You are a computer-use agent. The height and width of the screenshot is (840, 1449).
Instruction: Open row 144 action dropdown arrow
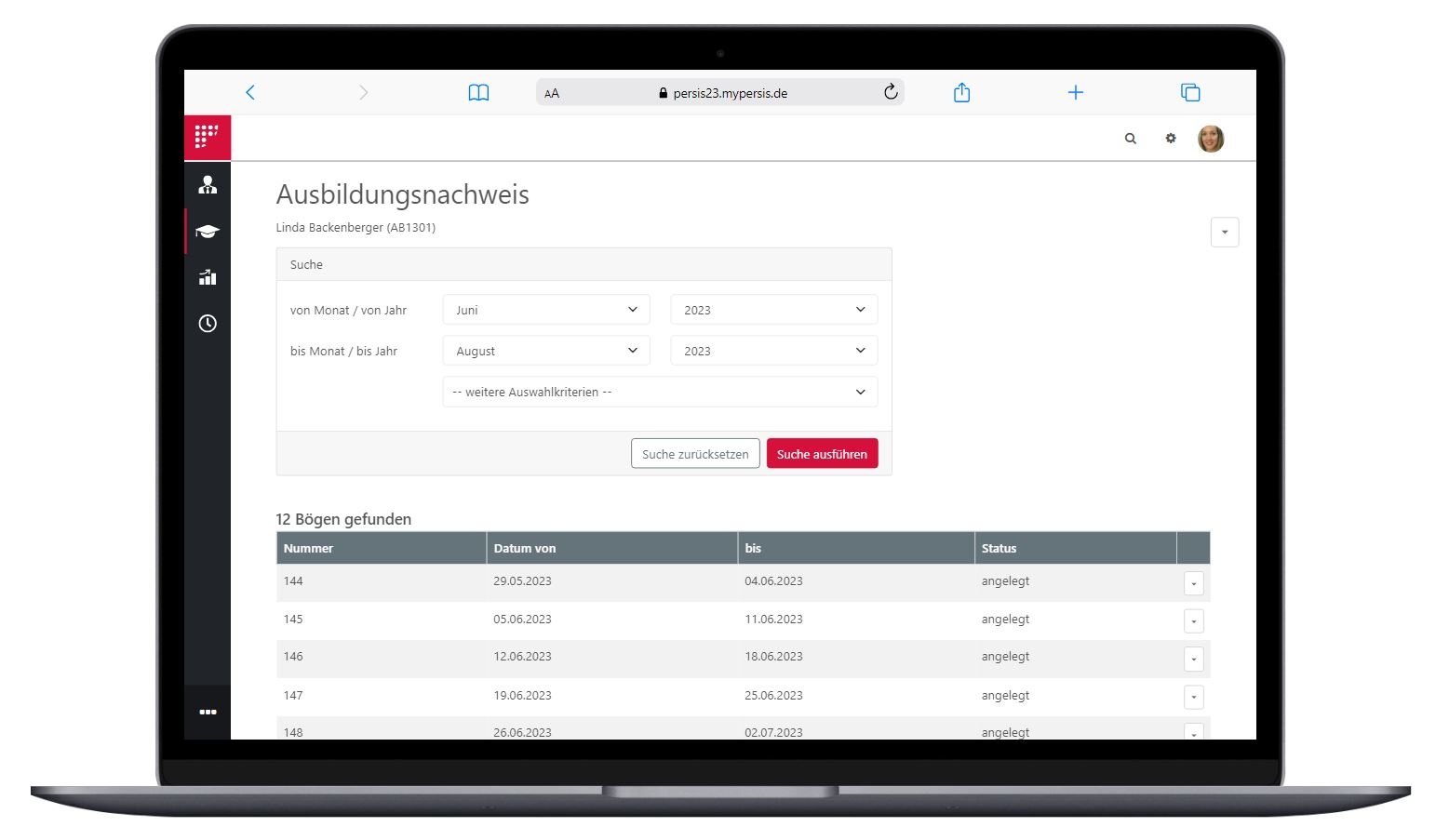click(x=1194, y=583)
